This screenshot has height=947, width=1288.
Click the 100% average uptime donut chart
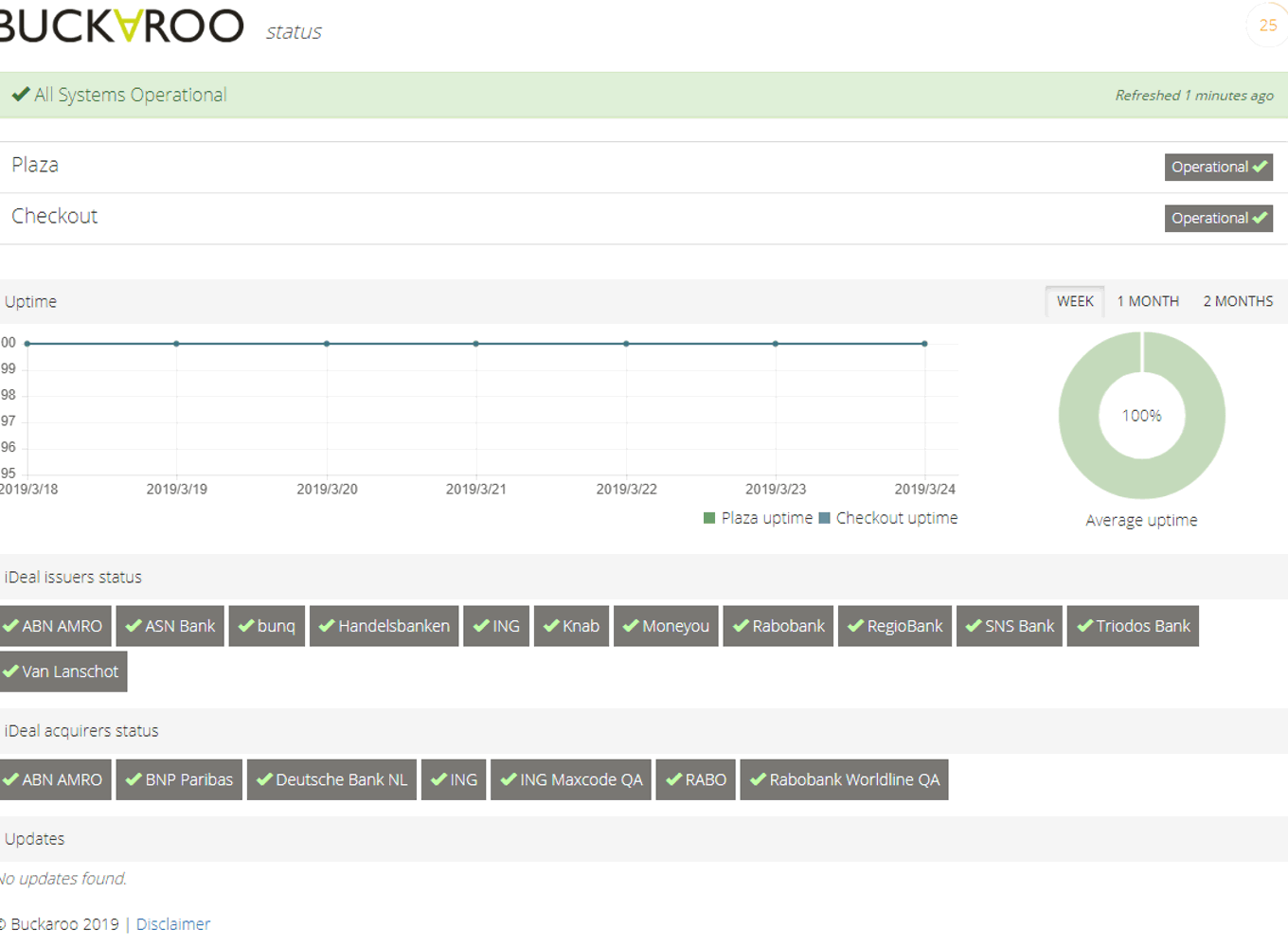[x=1141, y=415]
